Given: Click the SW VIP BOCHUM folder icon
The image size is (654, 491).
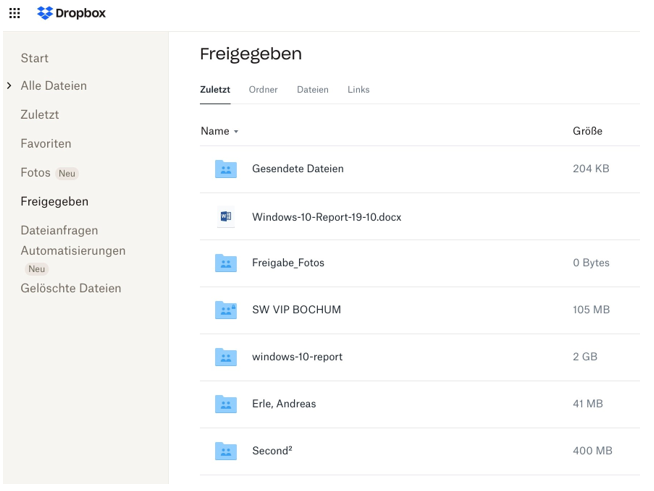Looking at the screenshot, I should tap(226, 310).
